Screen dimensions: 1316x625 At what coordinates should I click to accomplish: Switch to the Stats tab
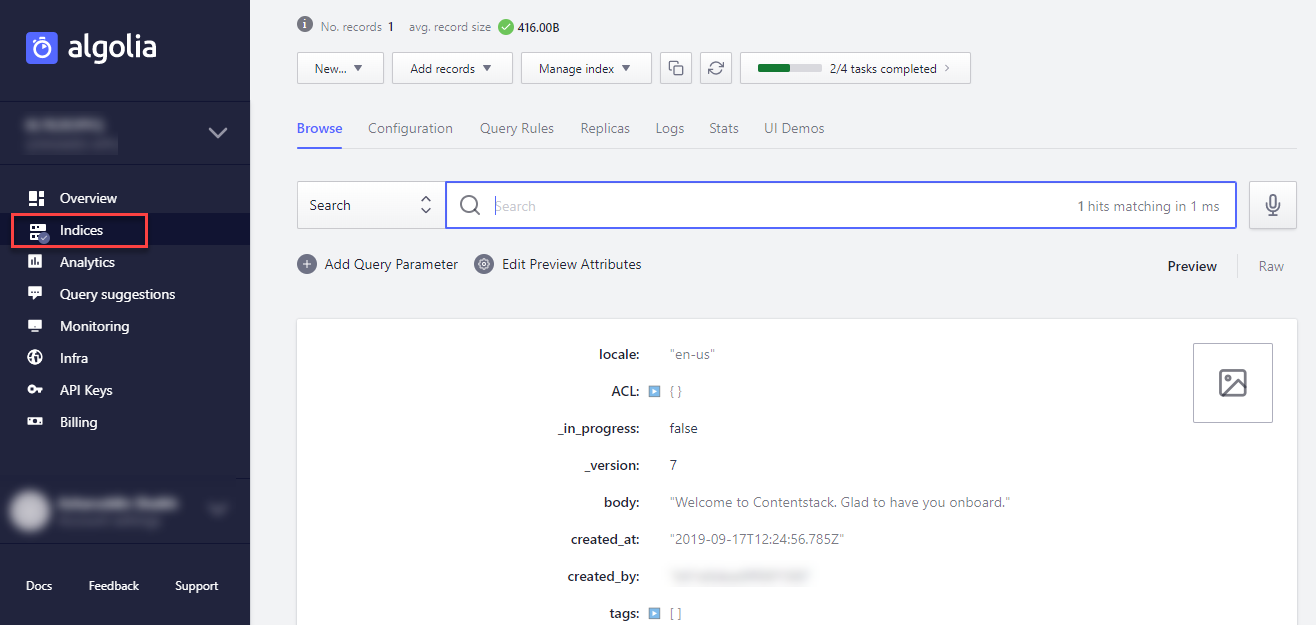pos(724,129)
